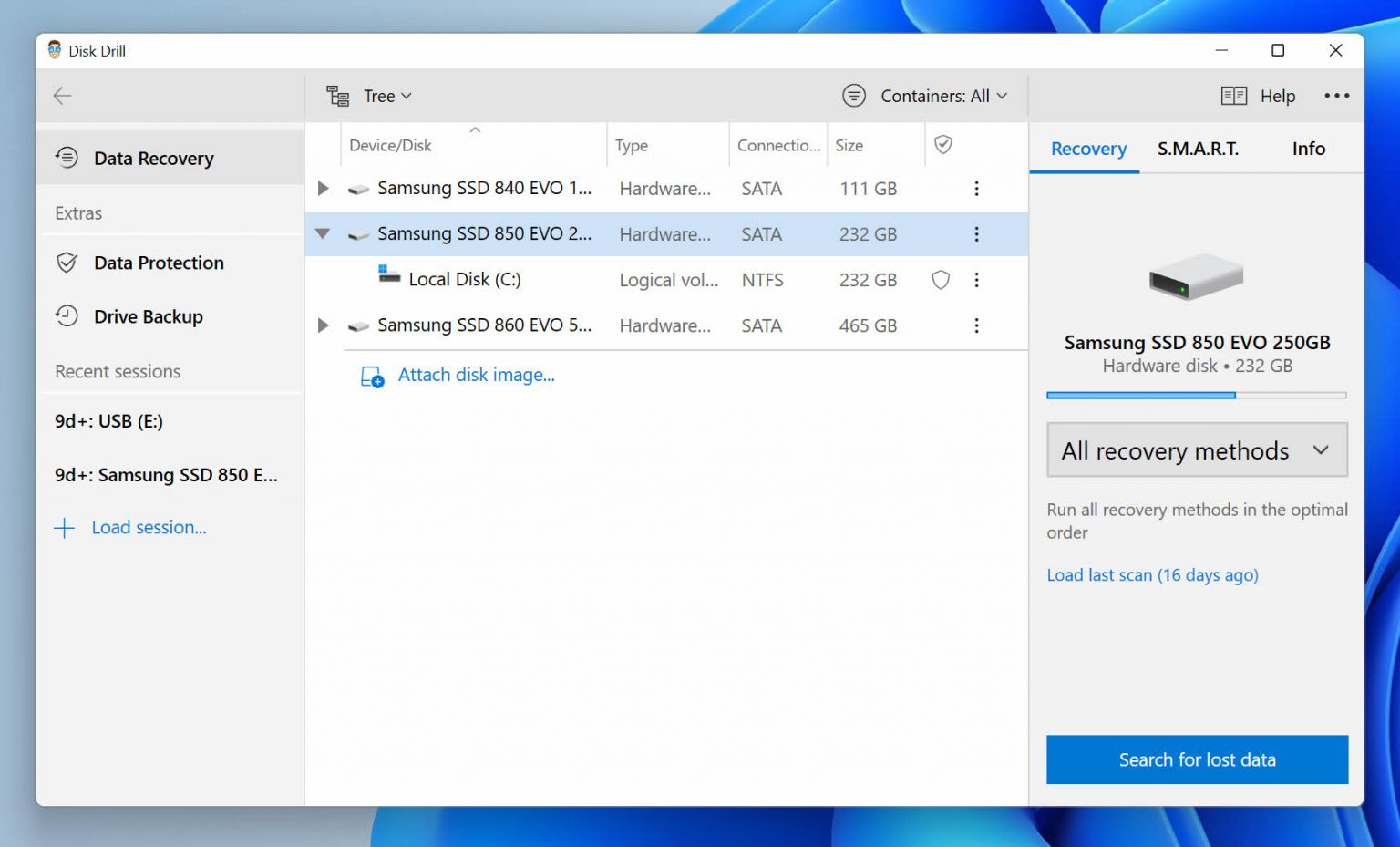The image size is (1400, 847).
Task: Open recent session 9d+: Samsung SSD 850 E...
Action: click(x=166, y=475)
